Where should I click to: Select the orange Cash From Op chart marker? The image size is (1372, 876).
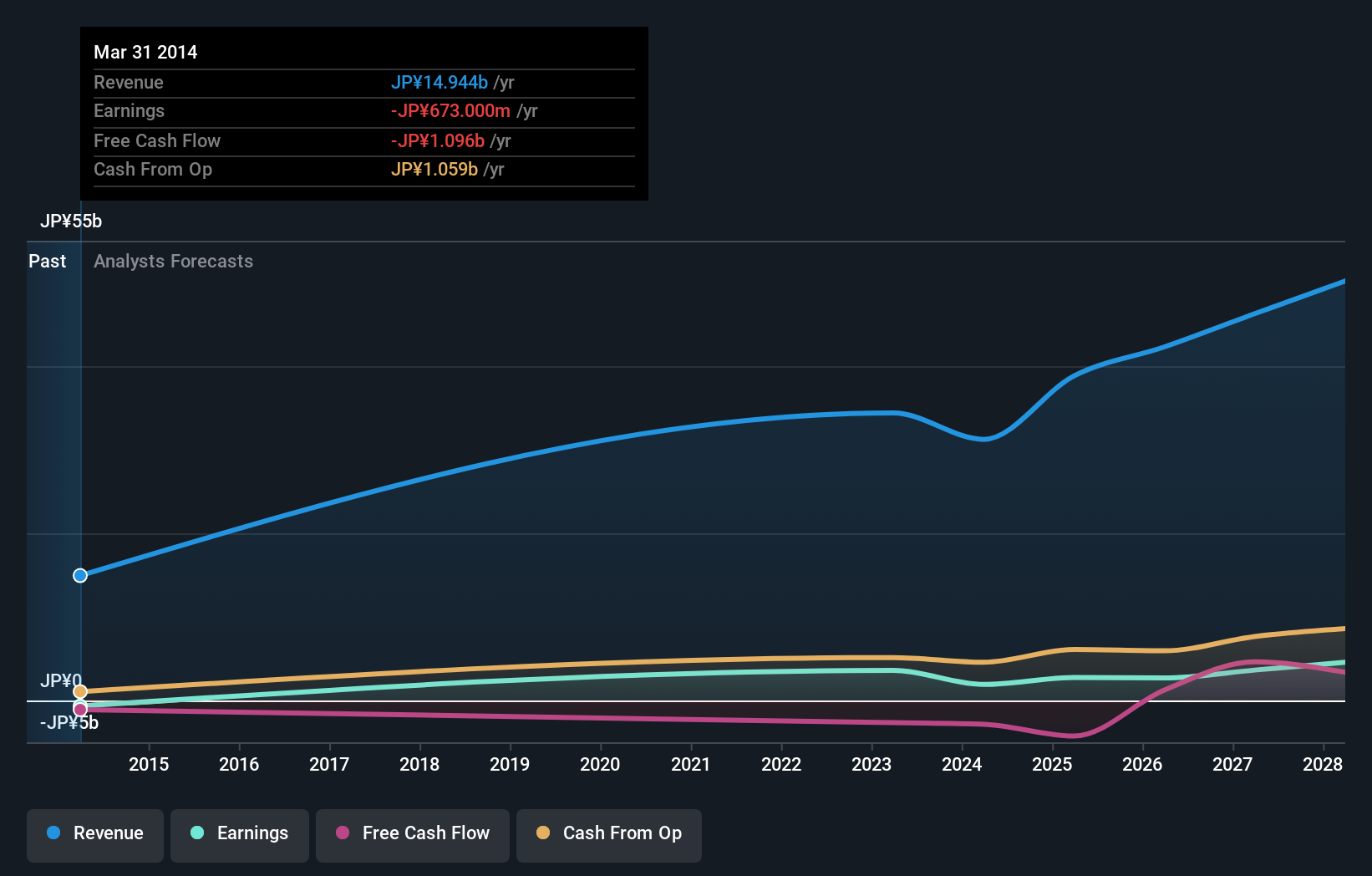(x=79, y=690)
